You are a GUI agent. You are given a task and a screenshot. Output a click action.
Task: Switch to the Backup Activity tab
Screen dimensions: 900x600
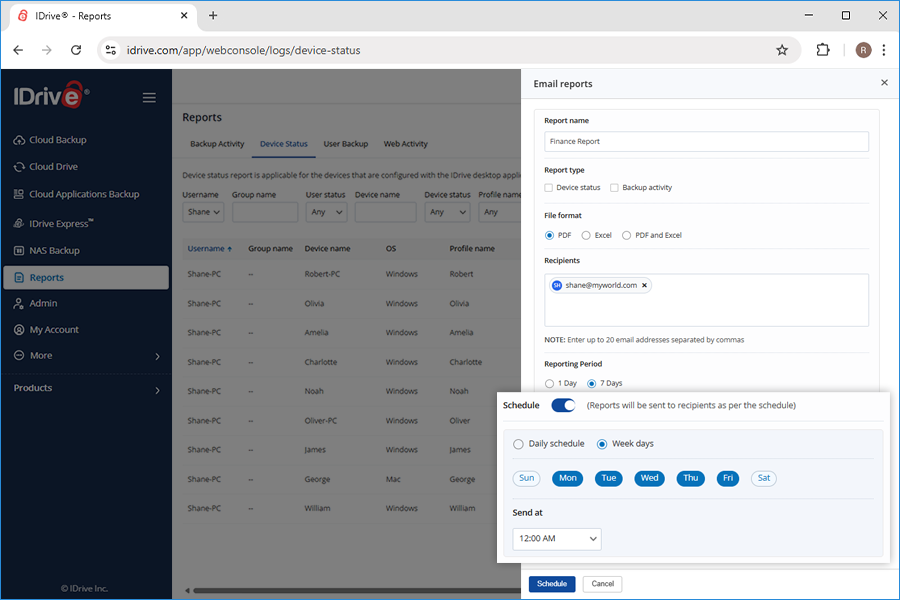click(x=217, y=144)
